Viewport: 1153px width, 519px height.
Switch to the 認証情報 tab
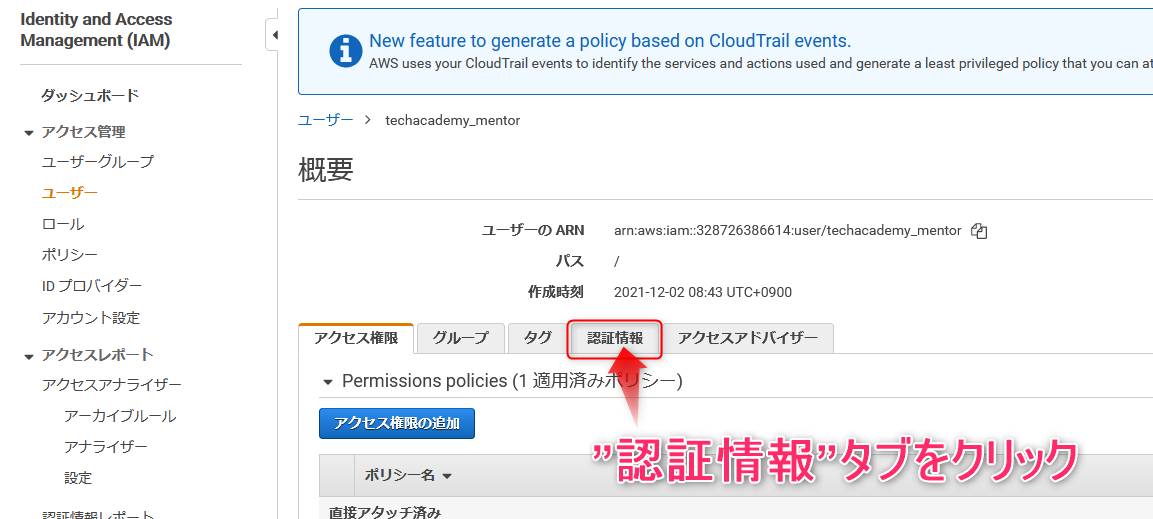[x=615, y=338]
